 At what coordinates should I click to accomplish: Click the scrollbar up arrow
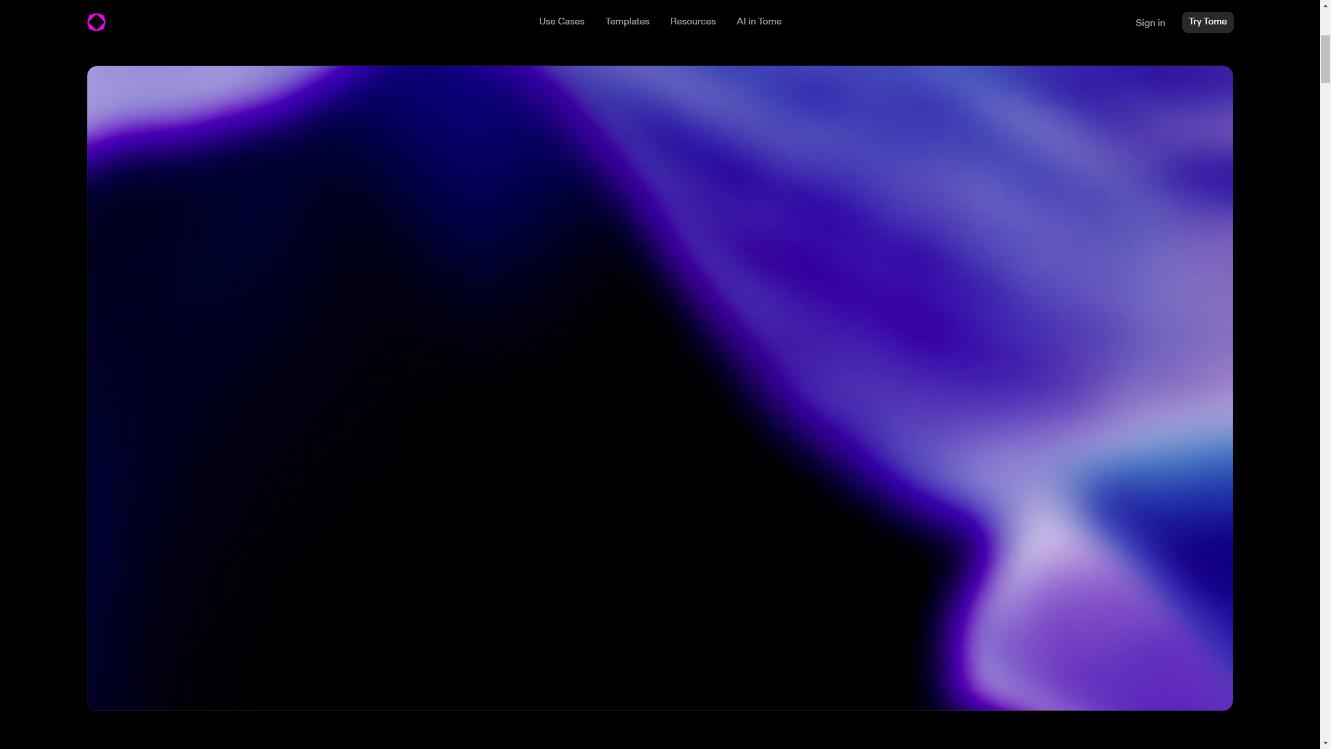click(x=1325, y=5)
